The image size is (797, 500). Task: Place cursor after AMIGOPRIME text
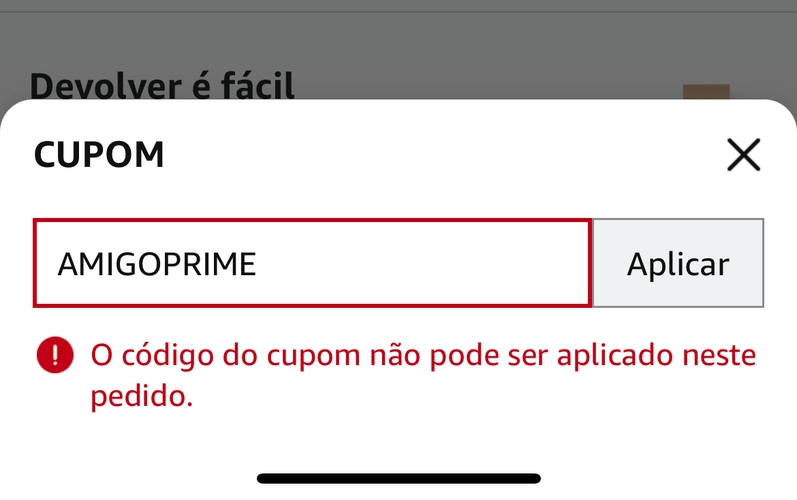coord(260,264)
